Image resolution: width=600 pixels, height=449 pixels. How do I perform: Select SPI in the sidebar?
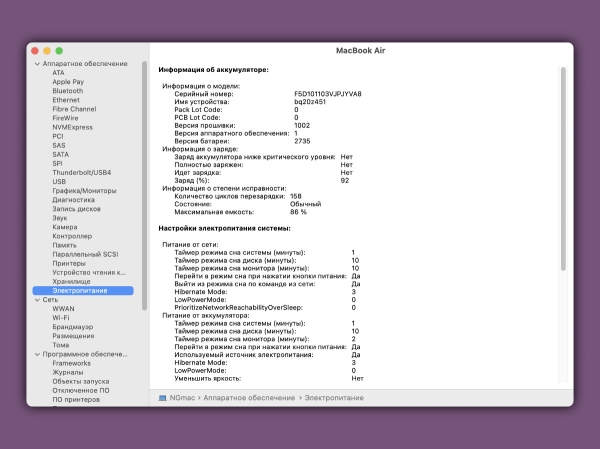tap(57, 163)
